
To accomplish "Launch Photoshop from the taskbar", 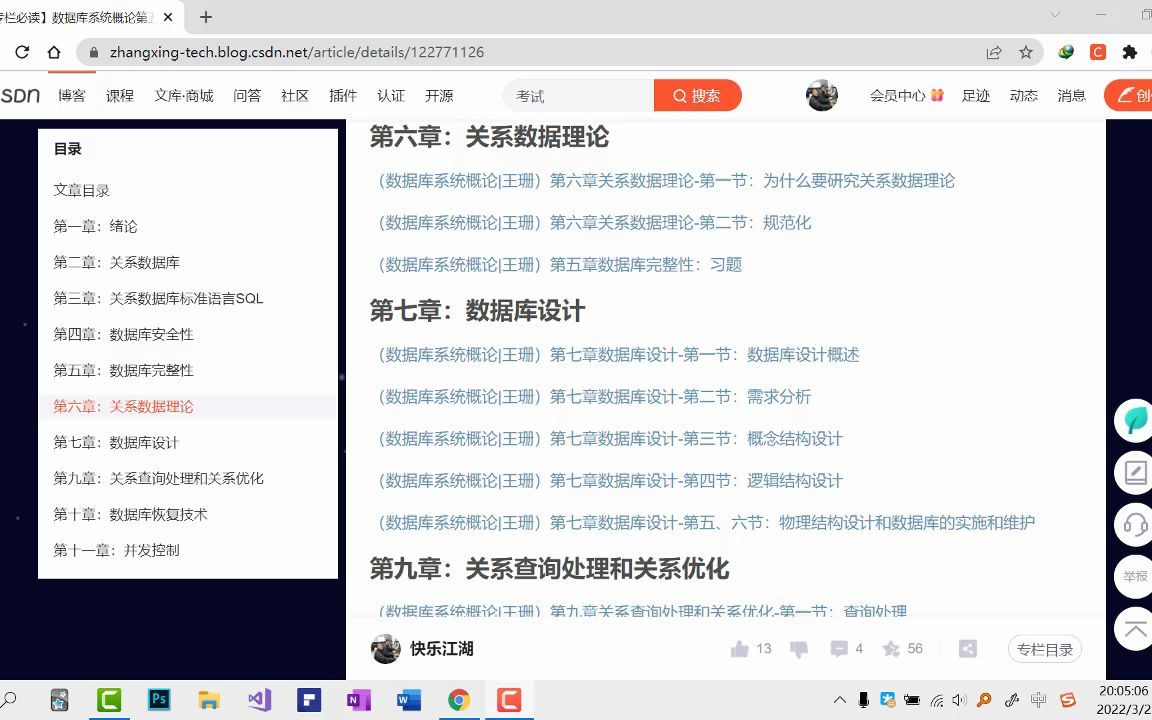I will pyautogui.click(x=158, y=700).
